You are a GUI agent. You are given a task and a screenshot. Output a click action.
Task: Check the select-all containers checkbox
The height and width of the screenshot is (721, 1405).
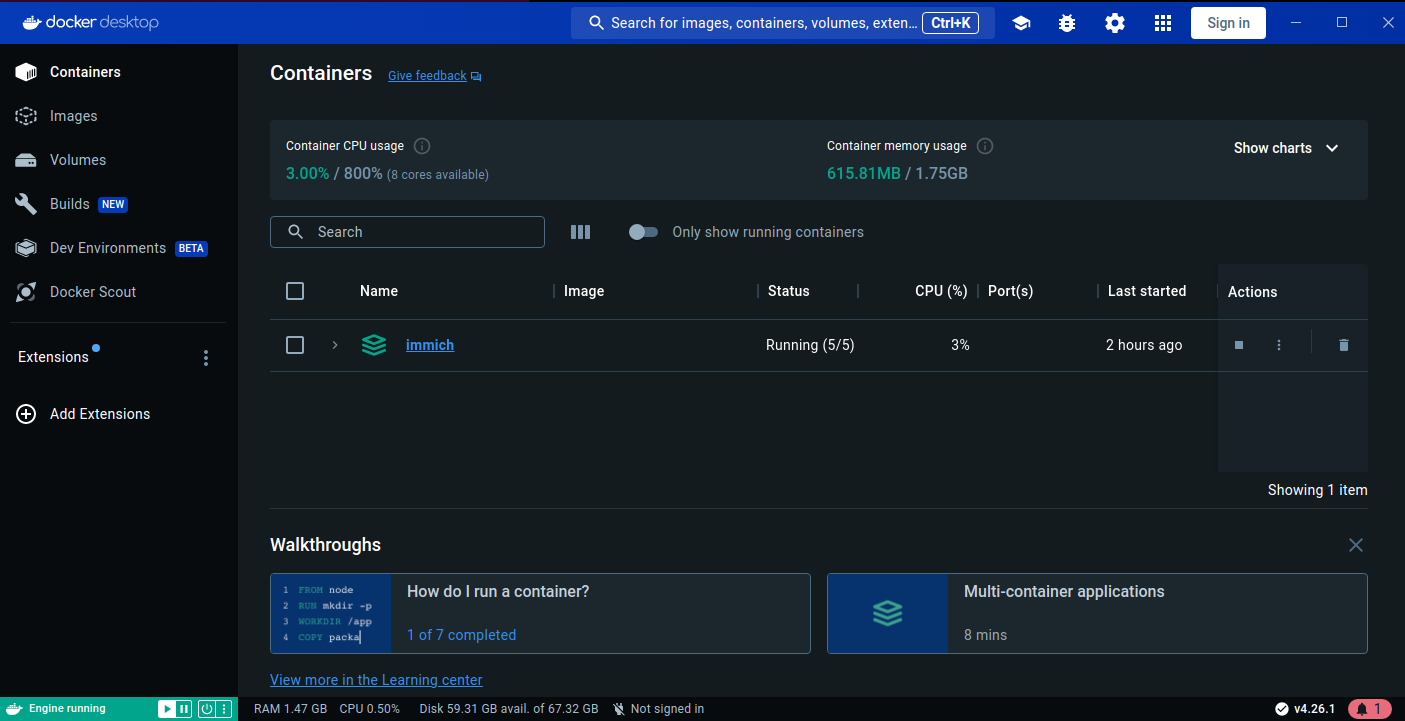tap(295, 291)
